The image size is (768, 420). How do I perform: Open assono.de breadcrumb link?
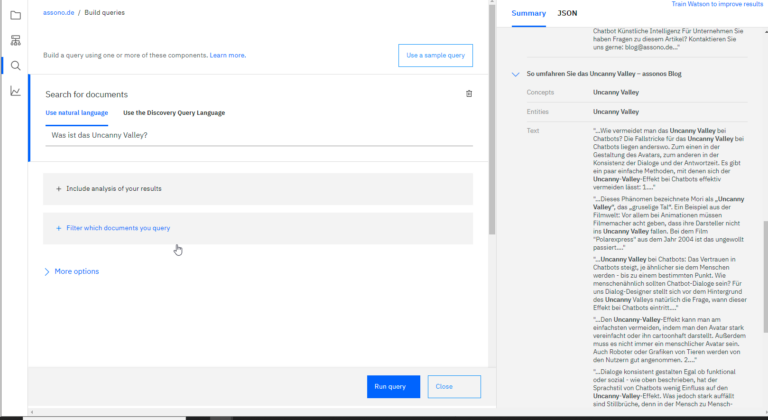click(58, 13)
